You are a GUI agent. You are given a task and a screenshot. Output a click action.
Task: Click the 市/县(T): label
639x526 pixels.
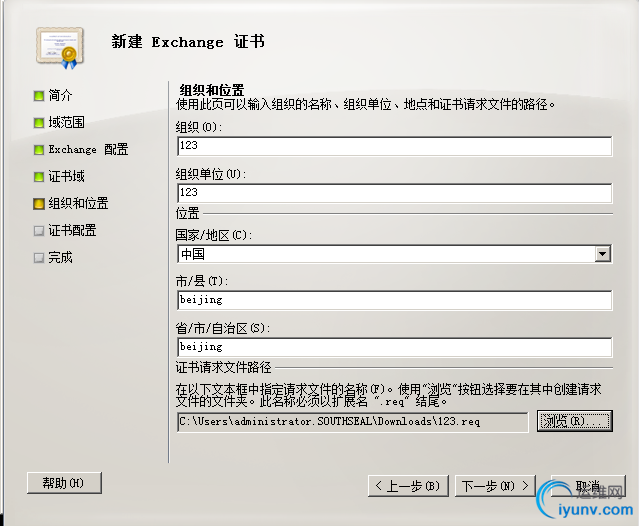pos(202,281)
